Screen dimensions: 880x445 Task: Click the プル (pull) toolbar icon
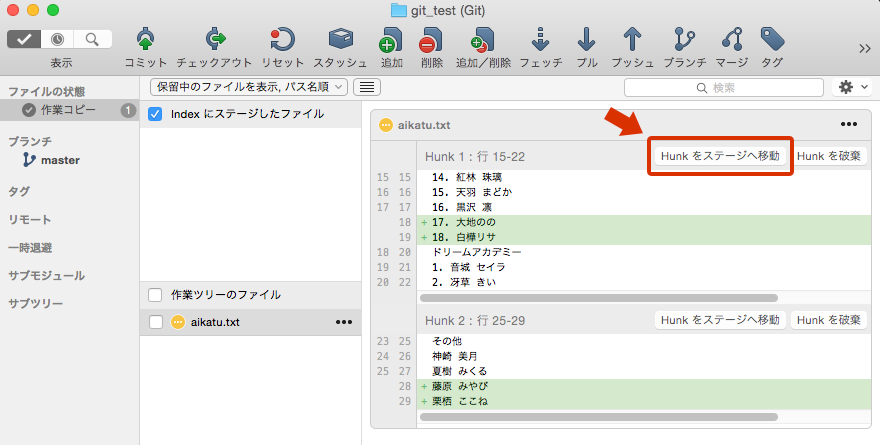point(586,39)
